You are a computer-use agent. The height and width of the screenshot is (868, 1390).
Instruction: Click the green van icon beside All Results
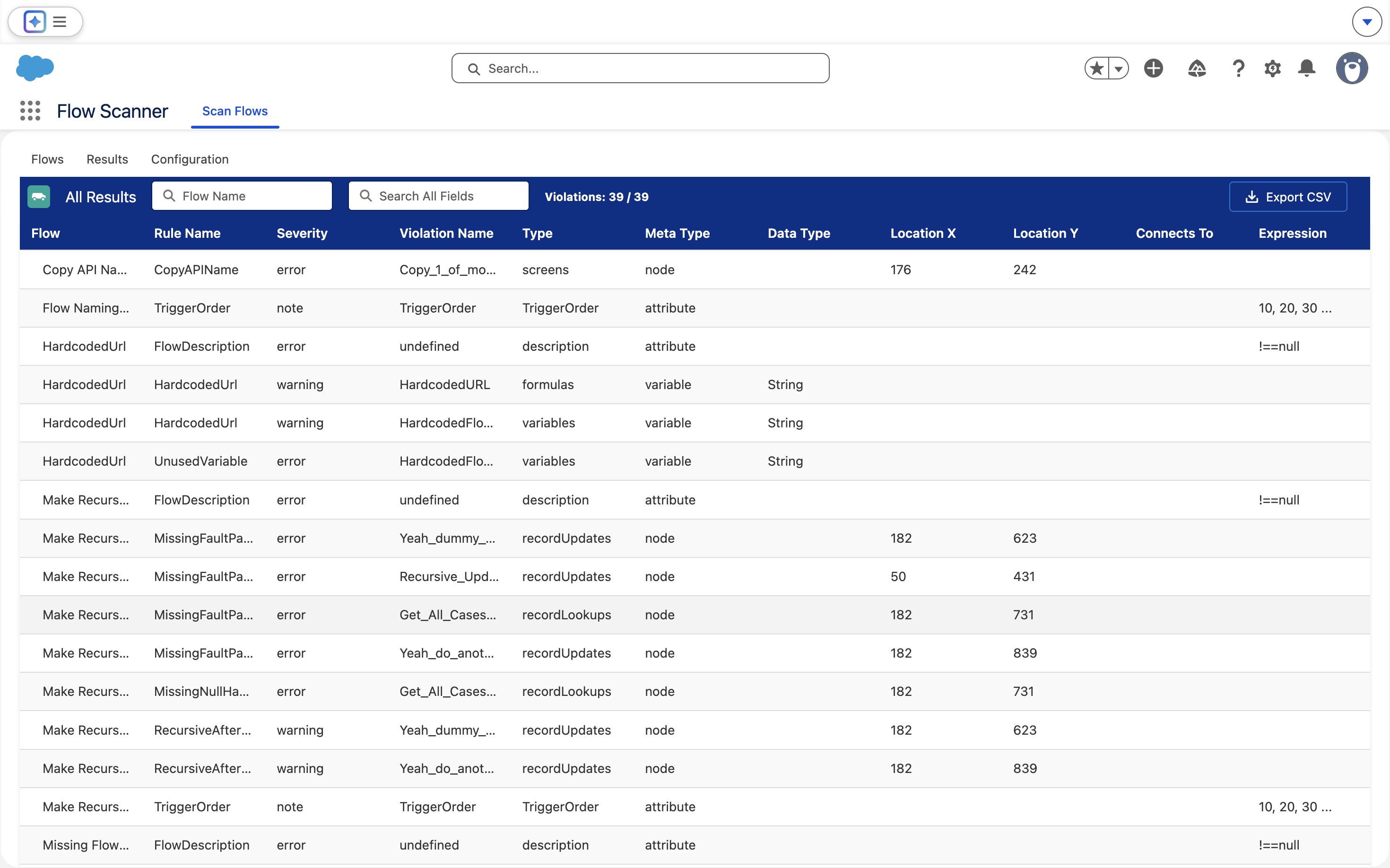coord(38,196)
